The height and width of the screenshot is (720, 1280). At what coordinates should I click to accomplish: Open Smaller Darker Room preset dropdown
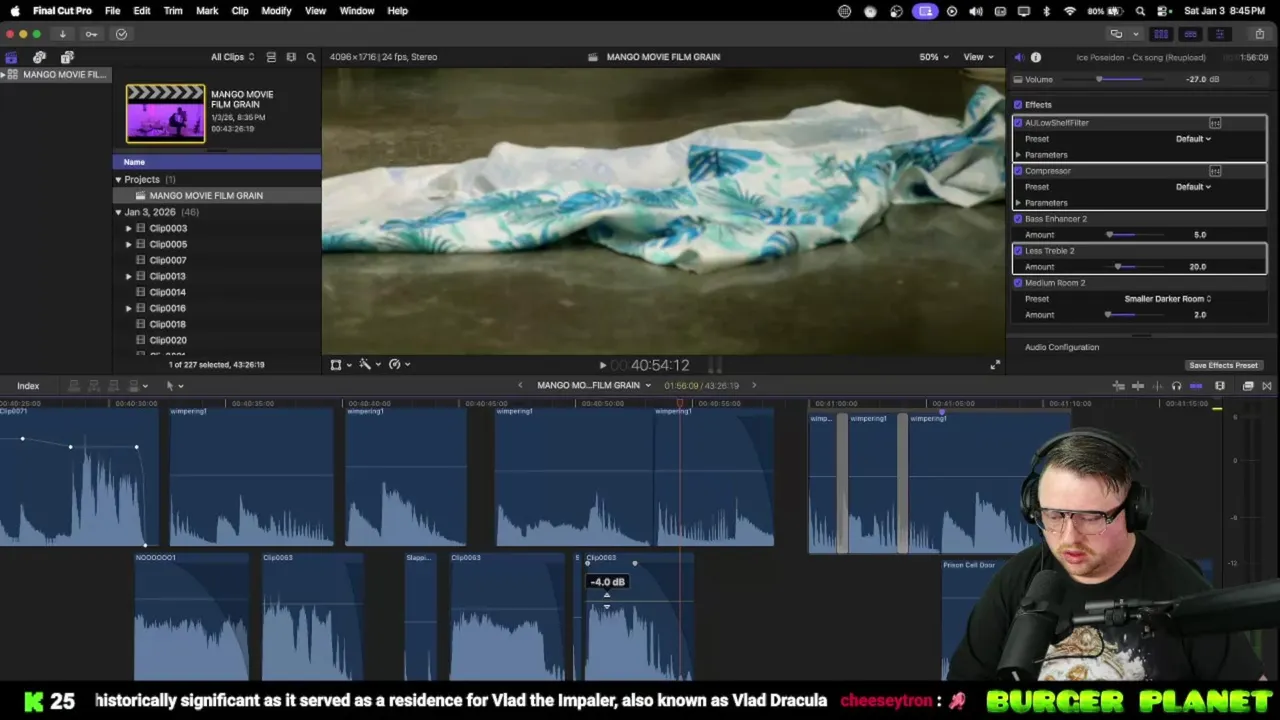click(x=1167, y=299)
